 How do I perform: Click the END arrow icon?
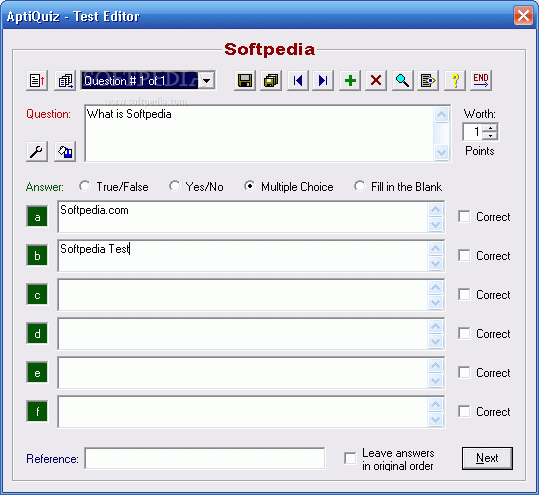pyautogui.click(x=481, y=81)
